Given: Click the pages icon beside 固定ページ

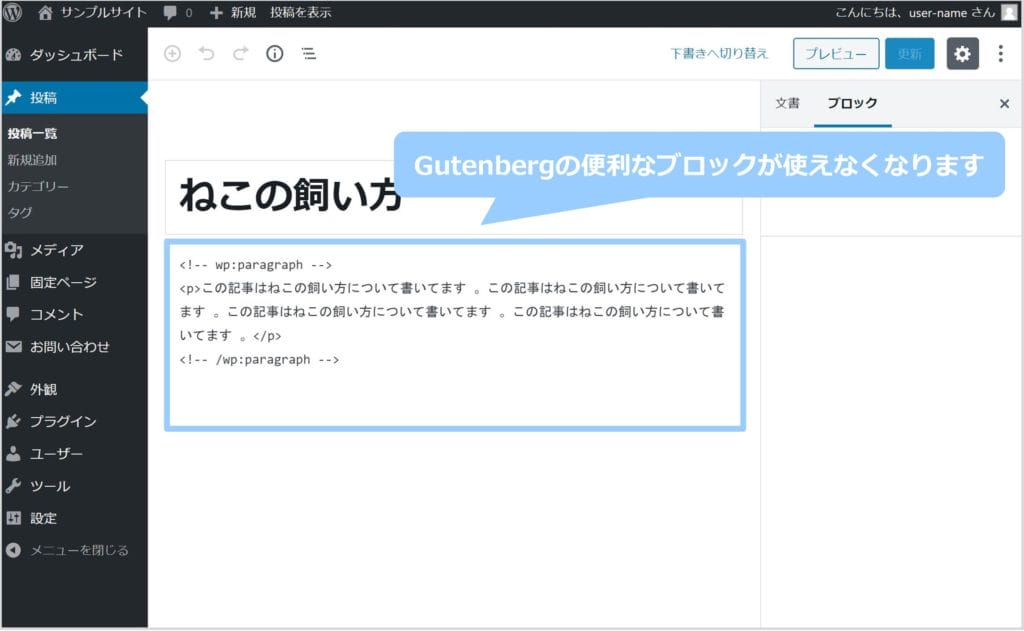Looking at the screenshot, I should point(14,282).
